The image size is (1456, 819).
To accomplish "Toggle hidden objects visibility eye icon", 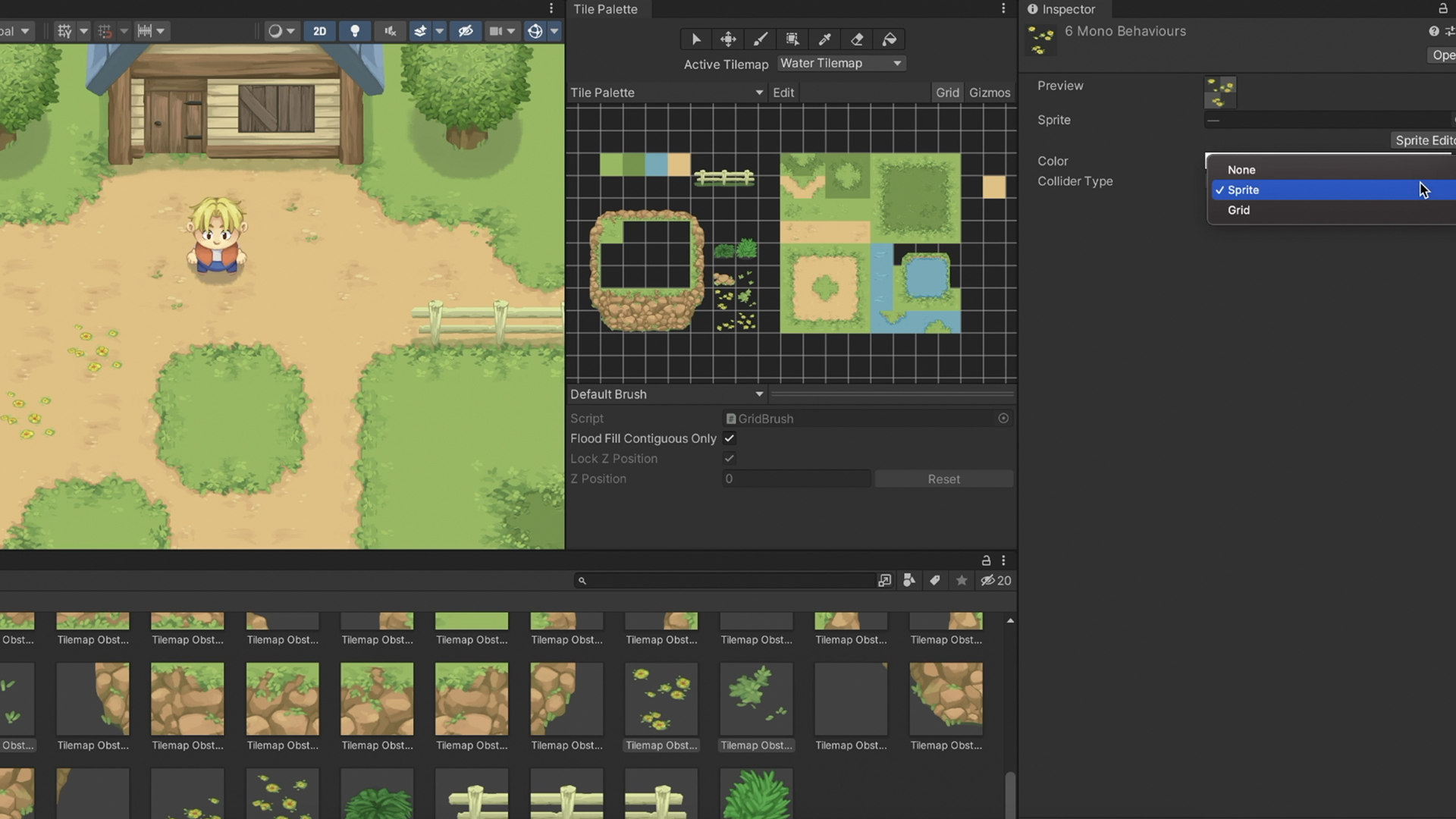I will (466, 31).
